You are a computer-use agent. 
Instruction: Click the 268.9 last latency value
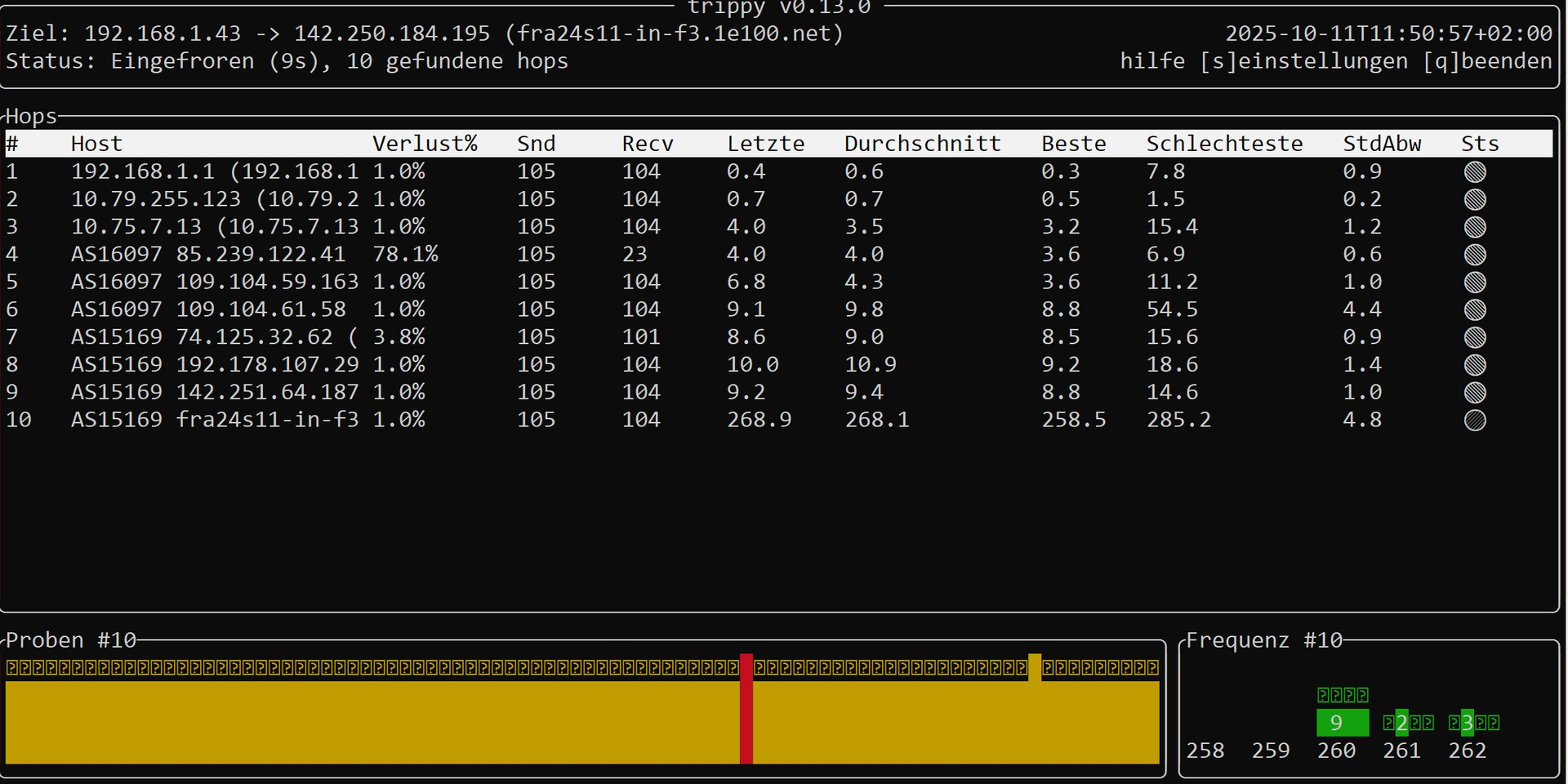[759, 420]
